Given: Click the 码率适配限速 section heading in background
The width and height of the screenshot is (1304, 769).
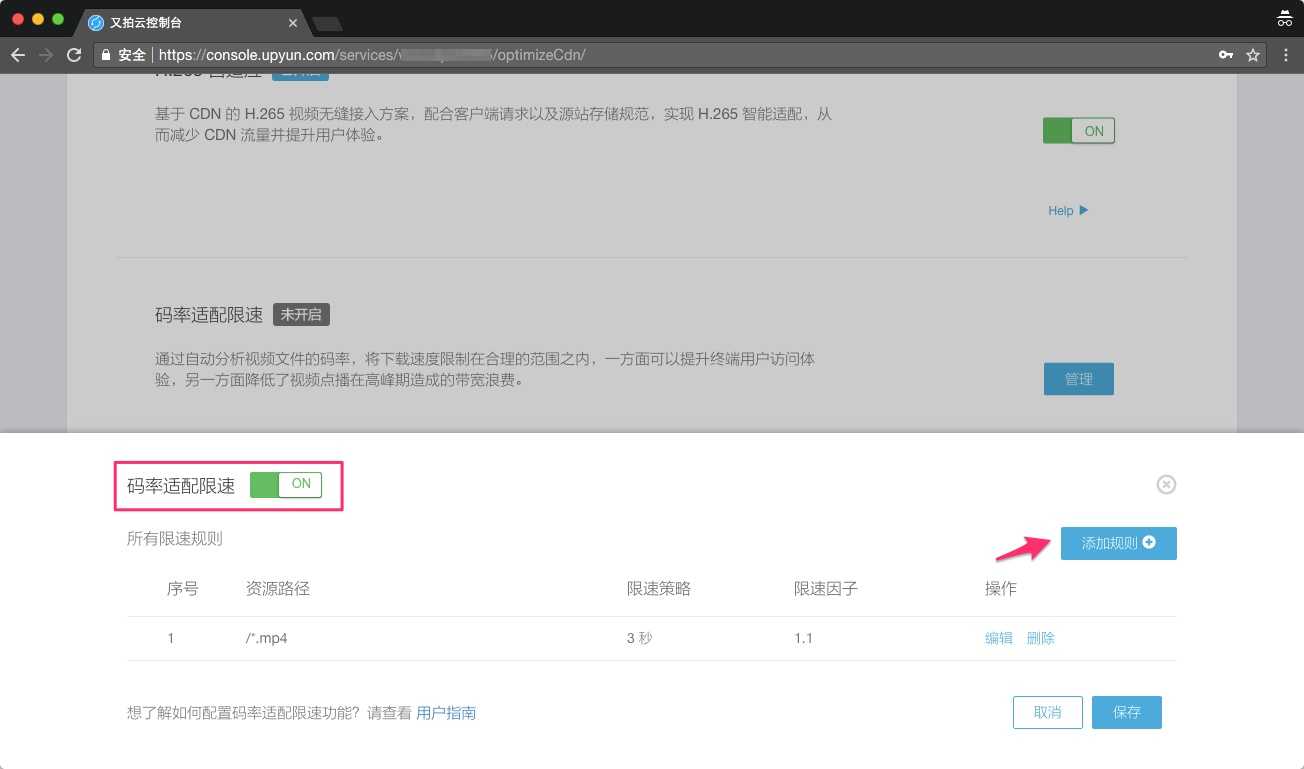Looking at the screenshot, I should tap(209, 315).
